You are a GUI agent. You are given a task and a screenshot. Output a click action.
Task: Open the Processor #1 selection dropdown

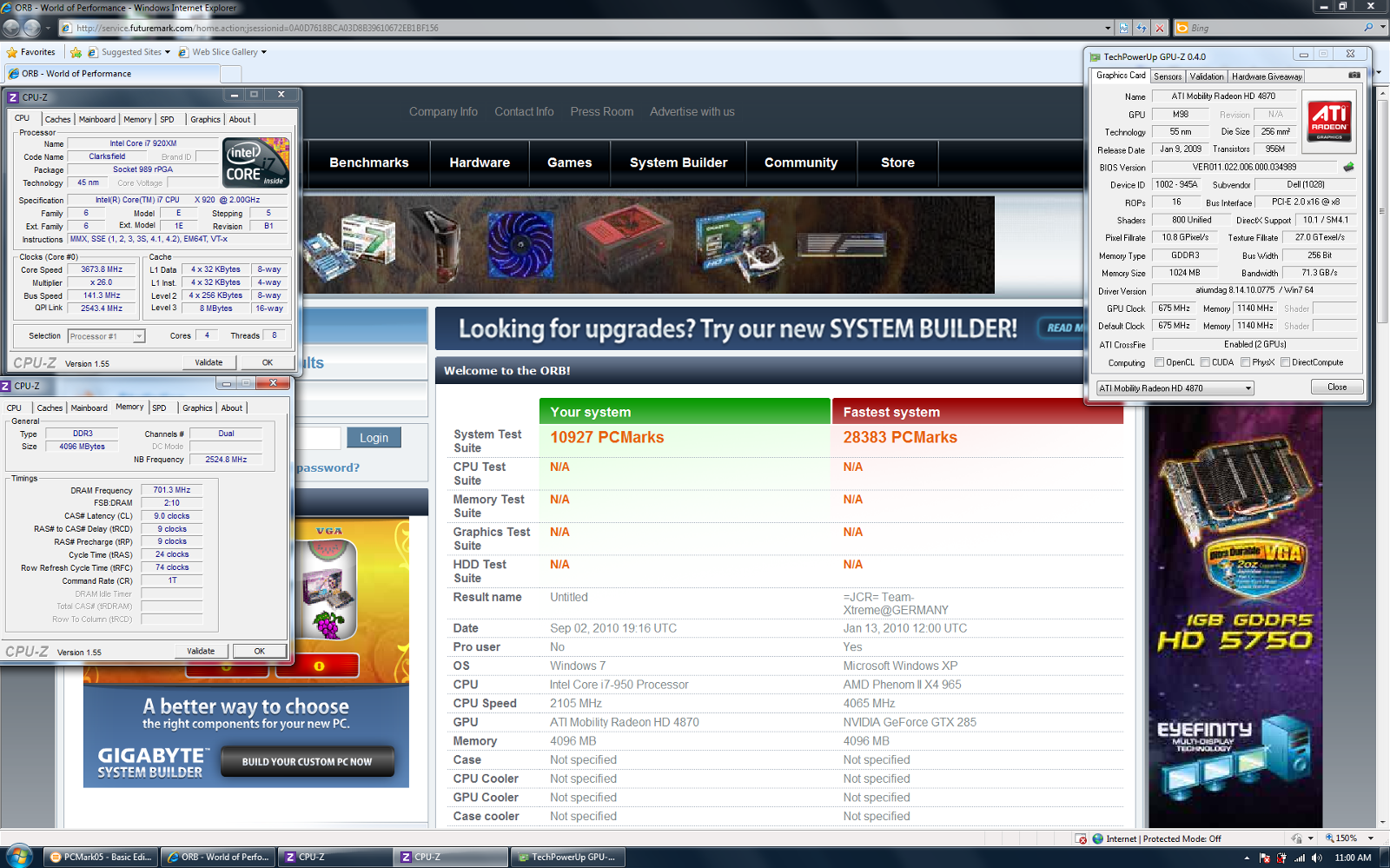point(106,336)
